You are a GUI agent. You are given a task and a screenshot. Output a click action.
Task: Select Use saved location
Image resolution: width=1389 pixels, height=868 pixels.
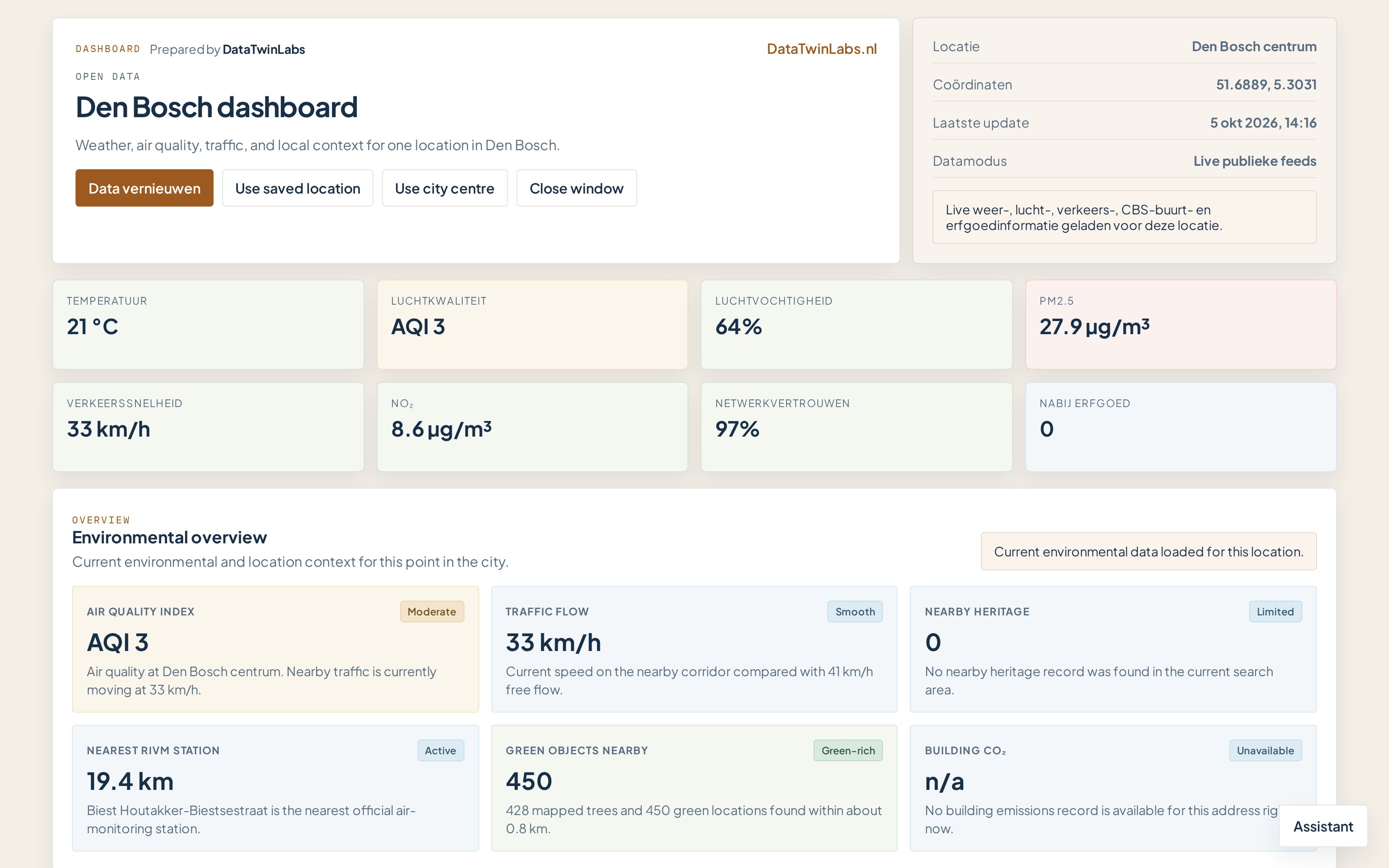click(x=297, y=188)
